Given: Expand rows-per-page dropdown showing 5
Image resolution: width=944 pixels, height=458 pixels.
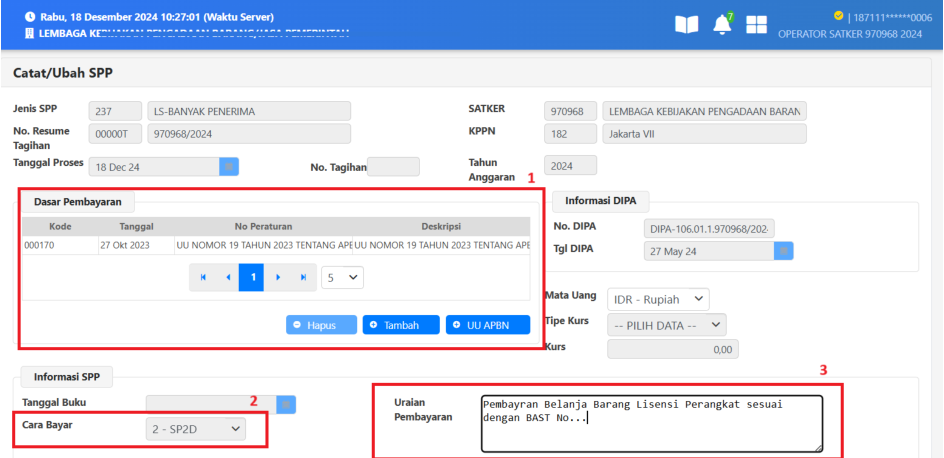Looking at the screenshot, I should click(x=341, y=277).
